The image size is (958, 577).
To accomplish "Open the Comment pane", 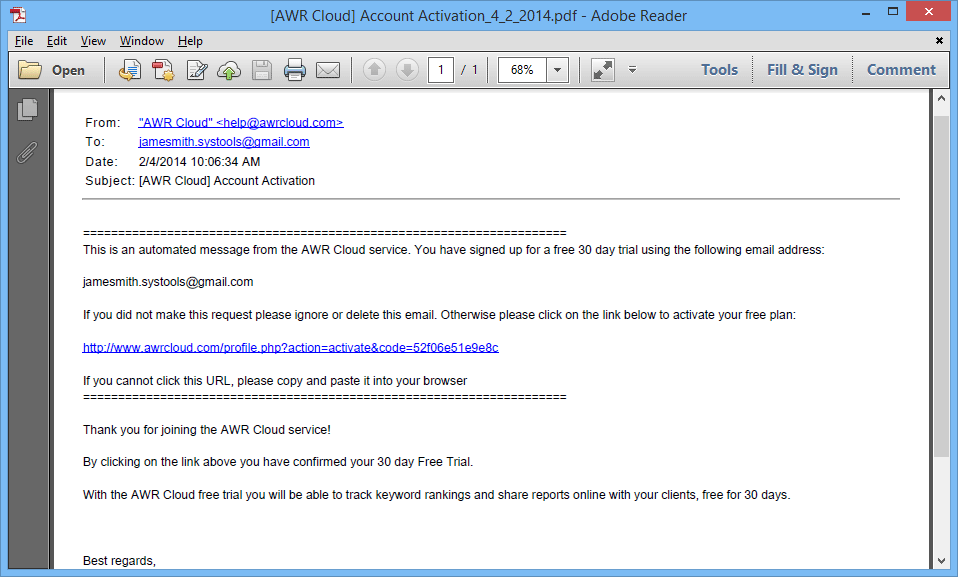I will coord(901,70).
